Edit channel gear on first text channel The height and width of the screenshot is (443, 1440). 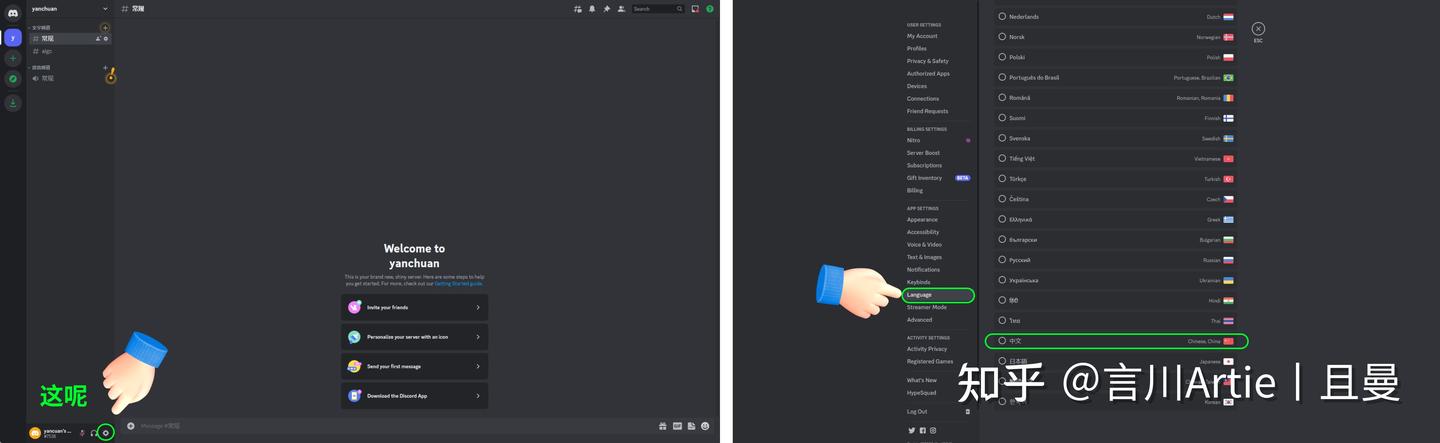[106, 39]
